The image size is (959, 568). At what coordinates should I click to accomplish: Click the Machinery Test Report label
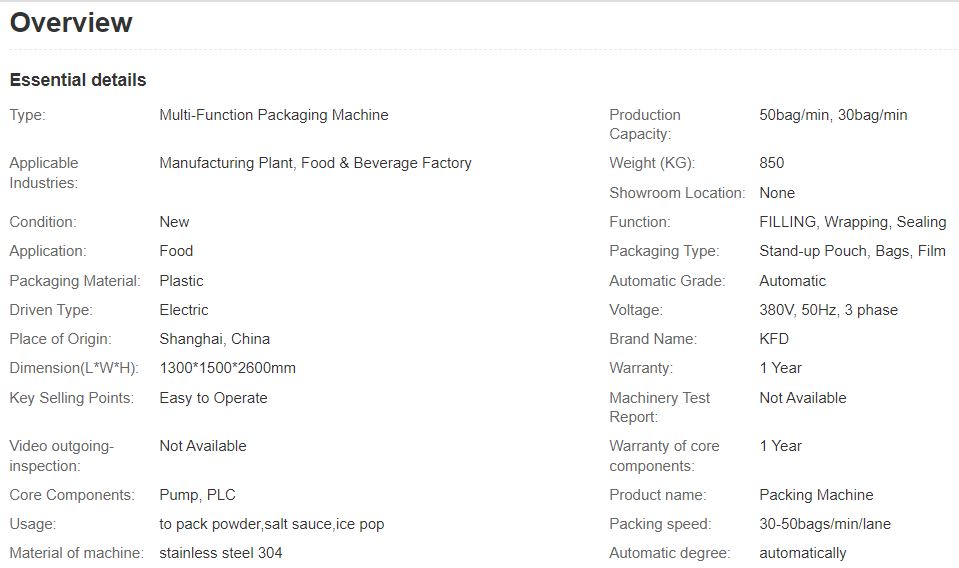click(659, 407)
